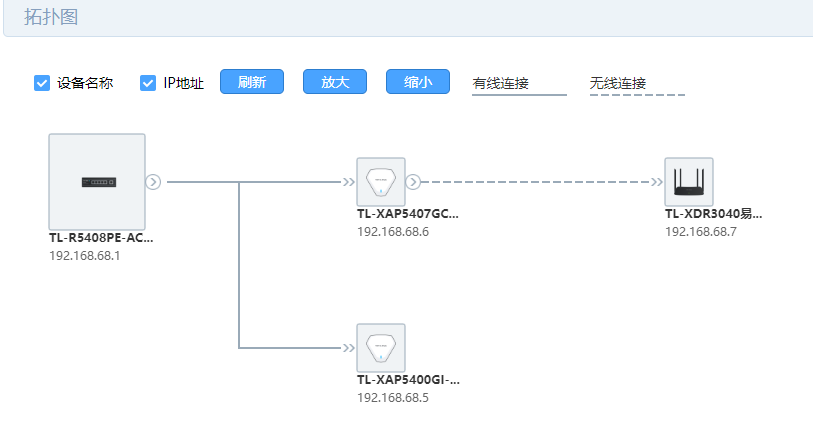This screenshot has width=813, height=425.
Task: Click the IP address 192.168.68.7
Action: 701,232
